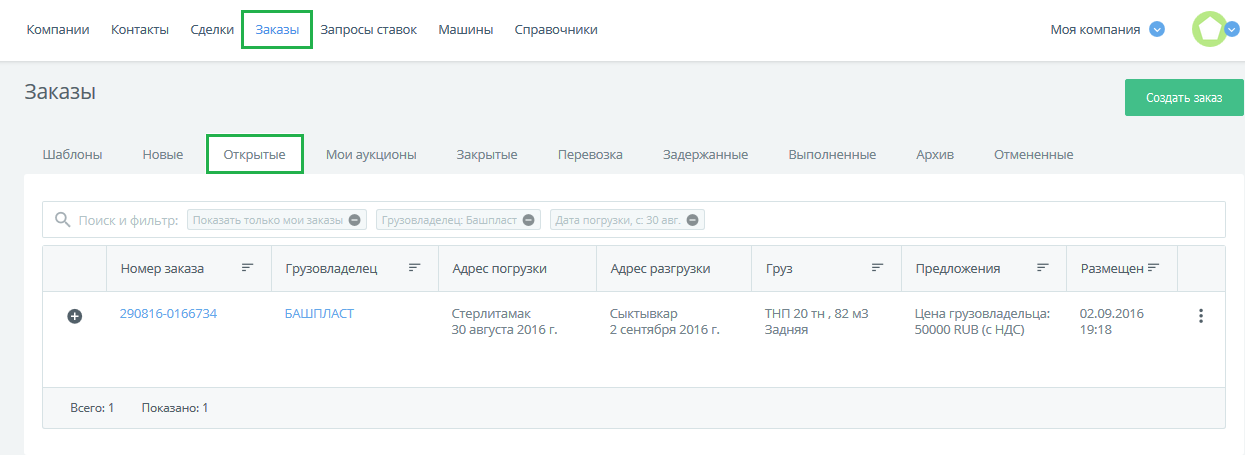Remove the 'Показать только мои заказы' filter chip
This screenshot has height=455, width=1245.
click(x=356, y=220)
